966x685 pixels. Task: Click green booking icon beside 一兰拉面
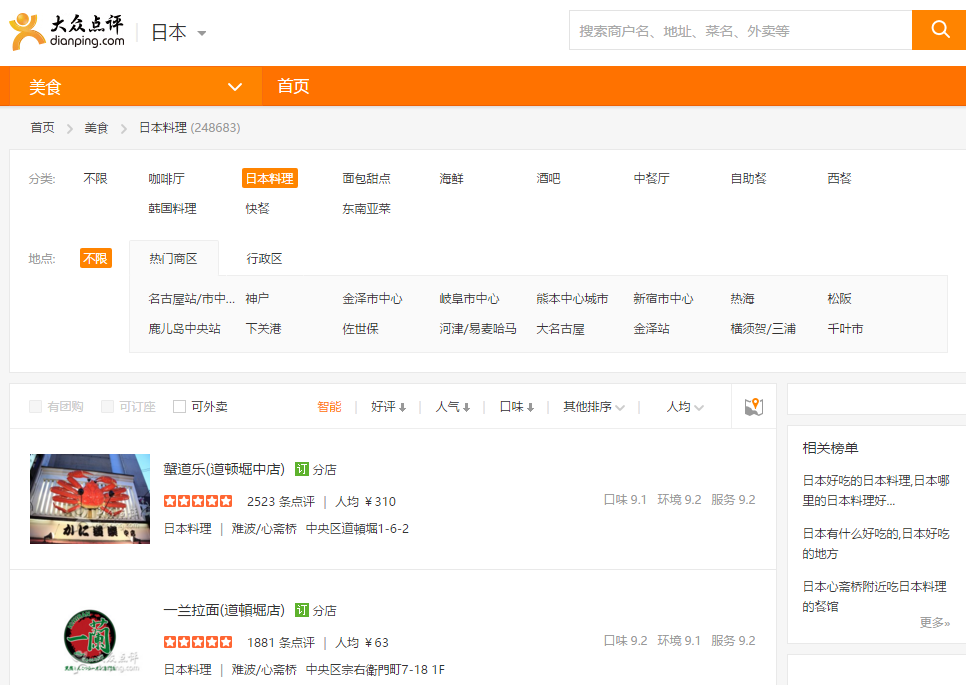click(302, 610)
